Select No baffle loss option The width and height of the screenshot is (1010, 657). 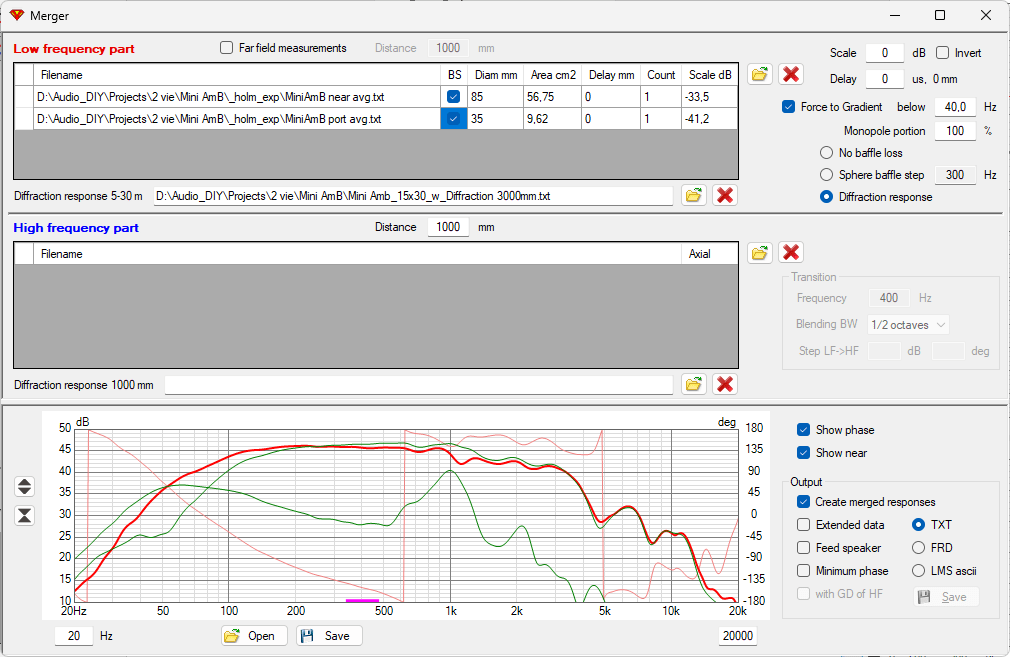coord(826,153)
